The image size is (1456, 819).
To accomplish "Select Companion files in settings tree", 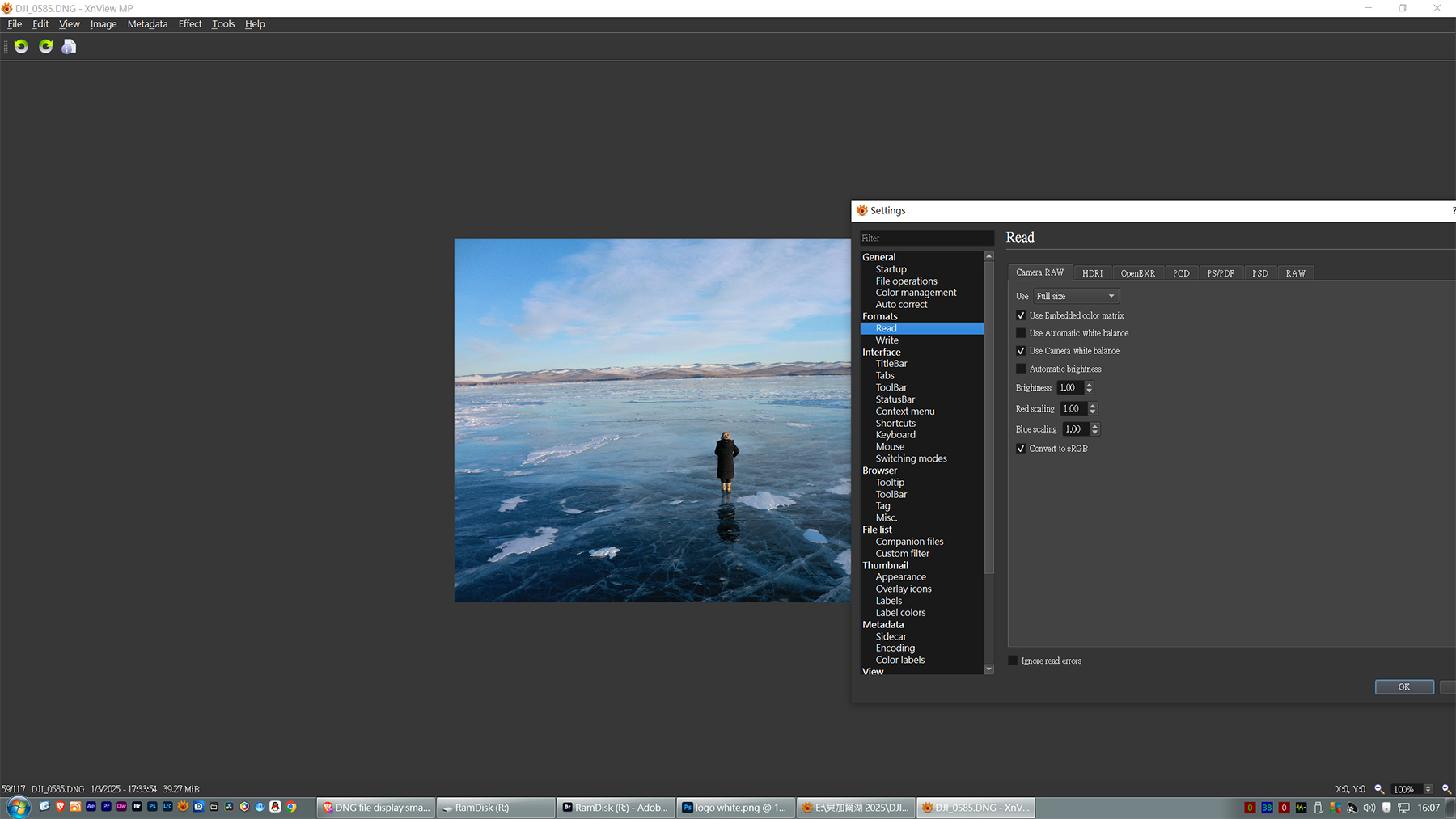I will pos(909,542).
